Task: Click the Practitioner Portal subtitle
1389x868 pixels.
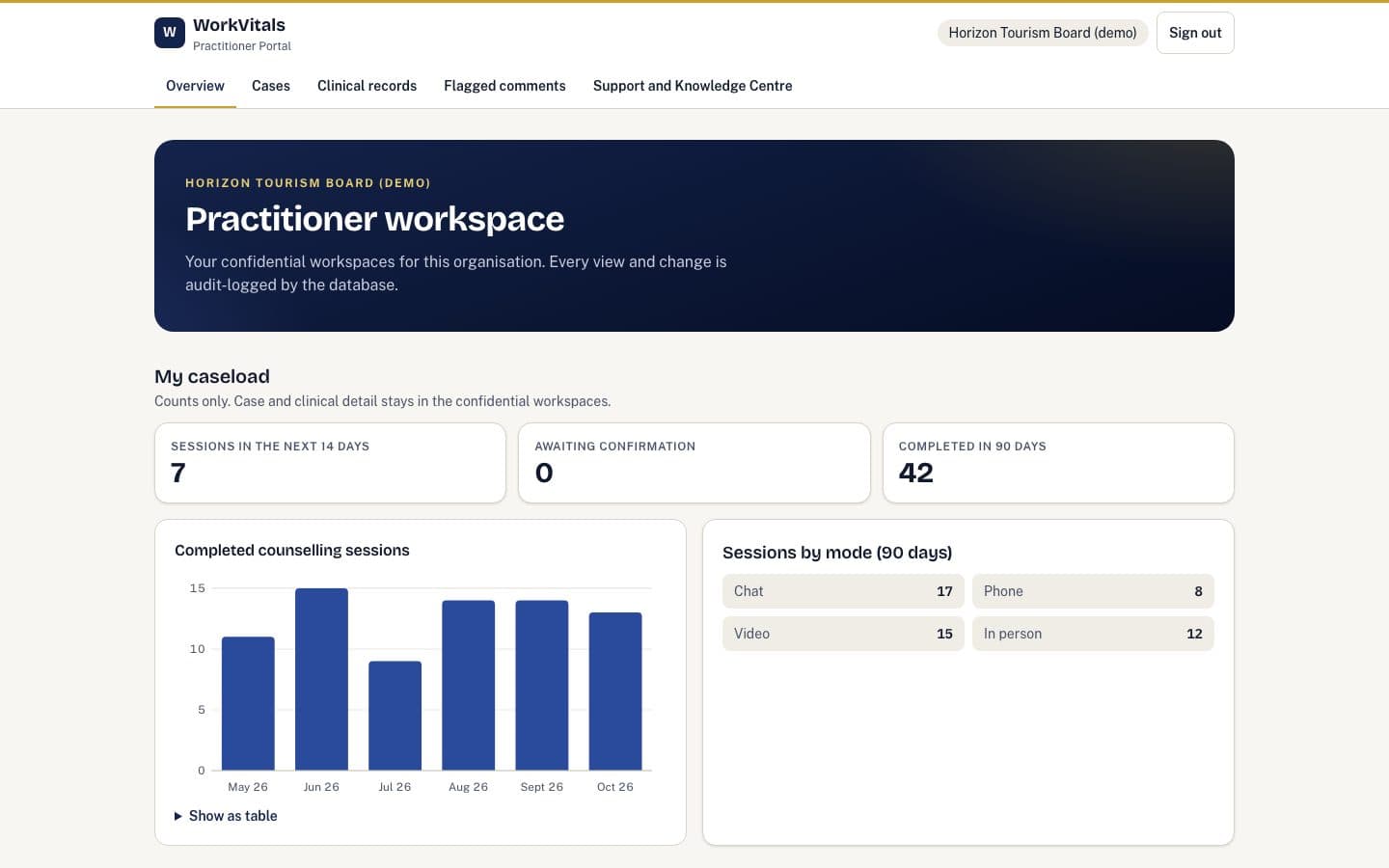Action: coord(242,46)
